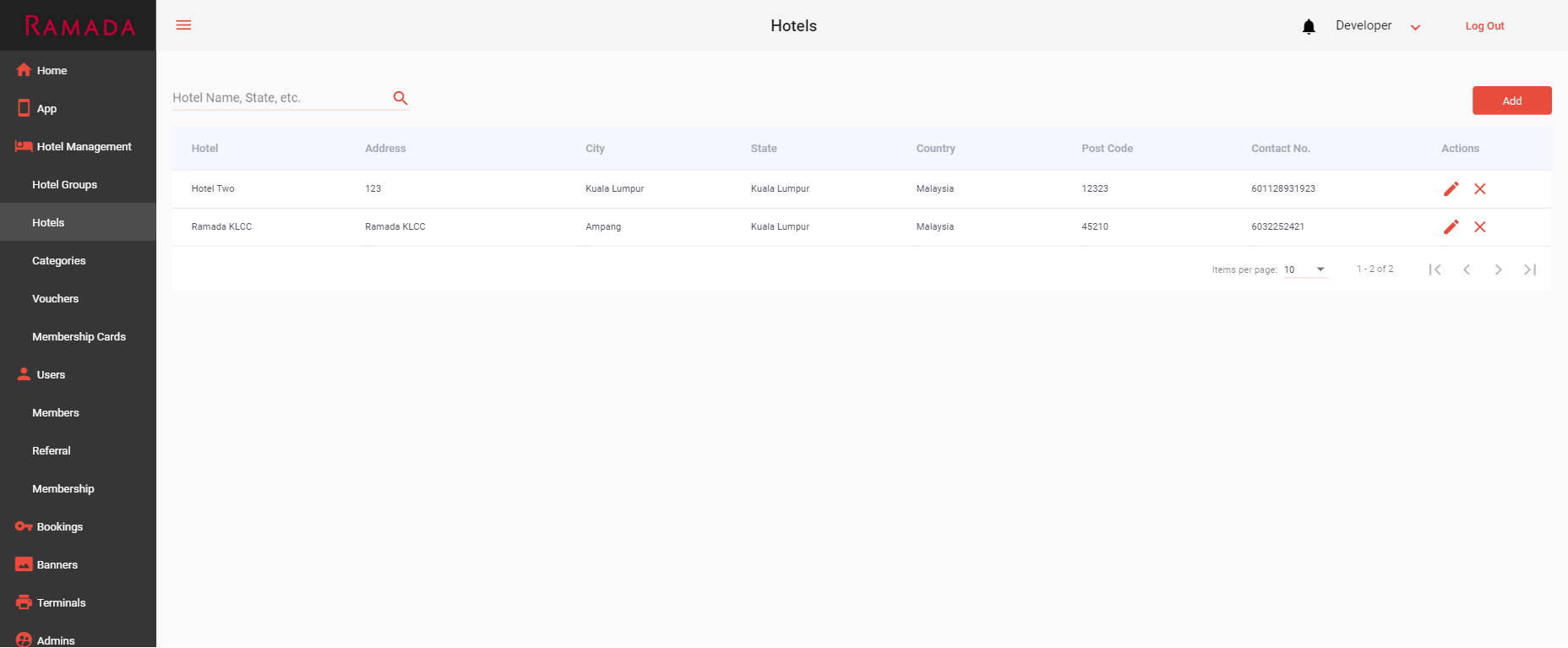Screen dimensions: 1568x648
Task: Click the Hotel column header
Action: click(204, 149)
